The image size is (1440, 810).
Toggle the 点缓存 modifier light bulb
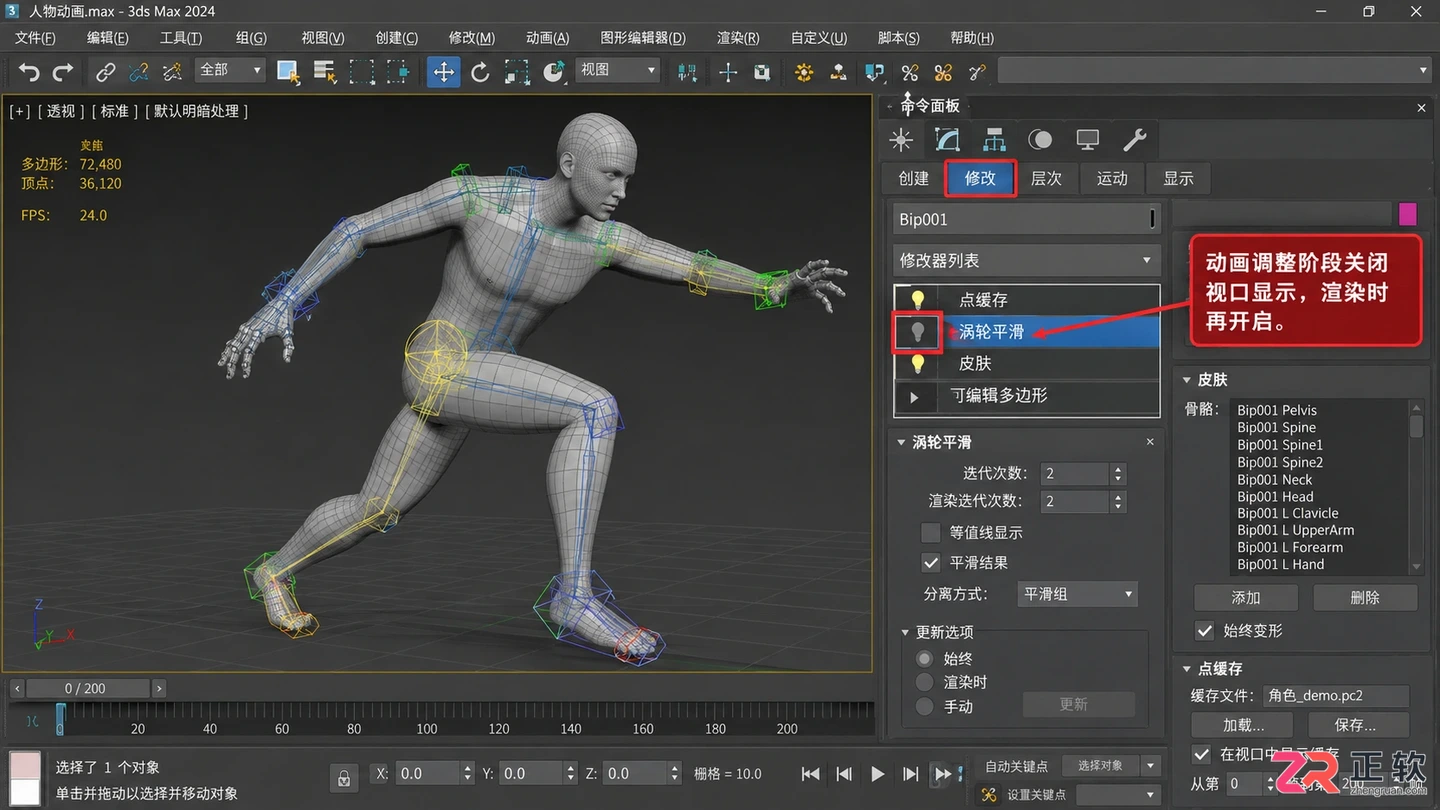click(917, 300)
